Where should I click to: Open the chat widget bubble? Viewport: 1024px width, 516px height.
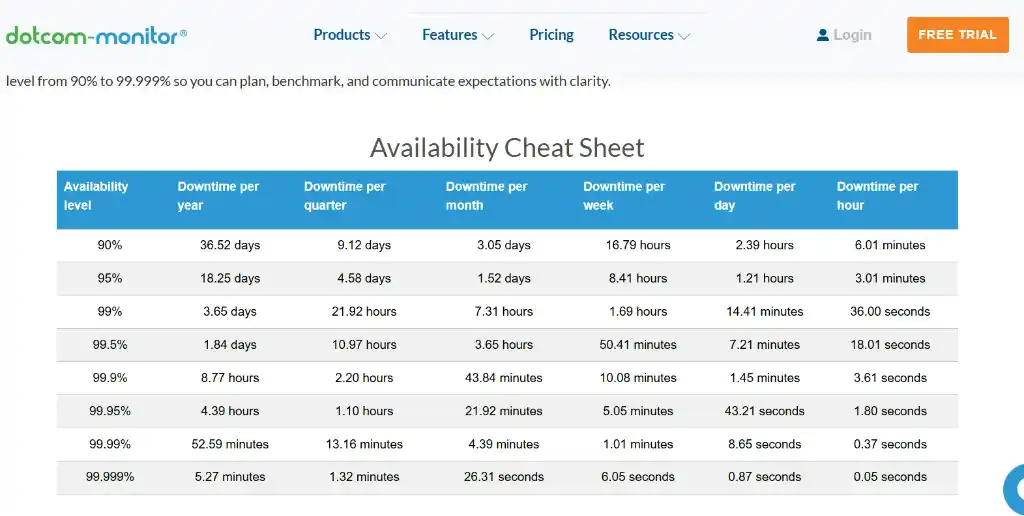[x=1015, y=490]
